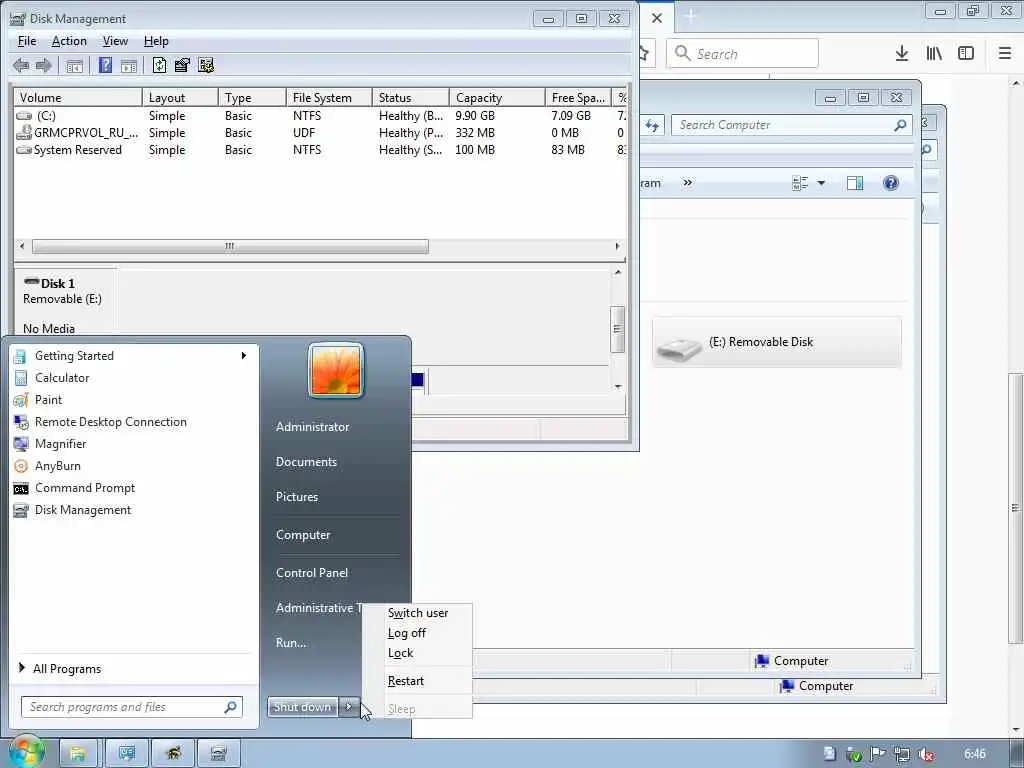
Task: Click the user account picture in Start menu
Action: tap(336, 370)
